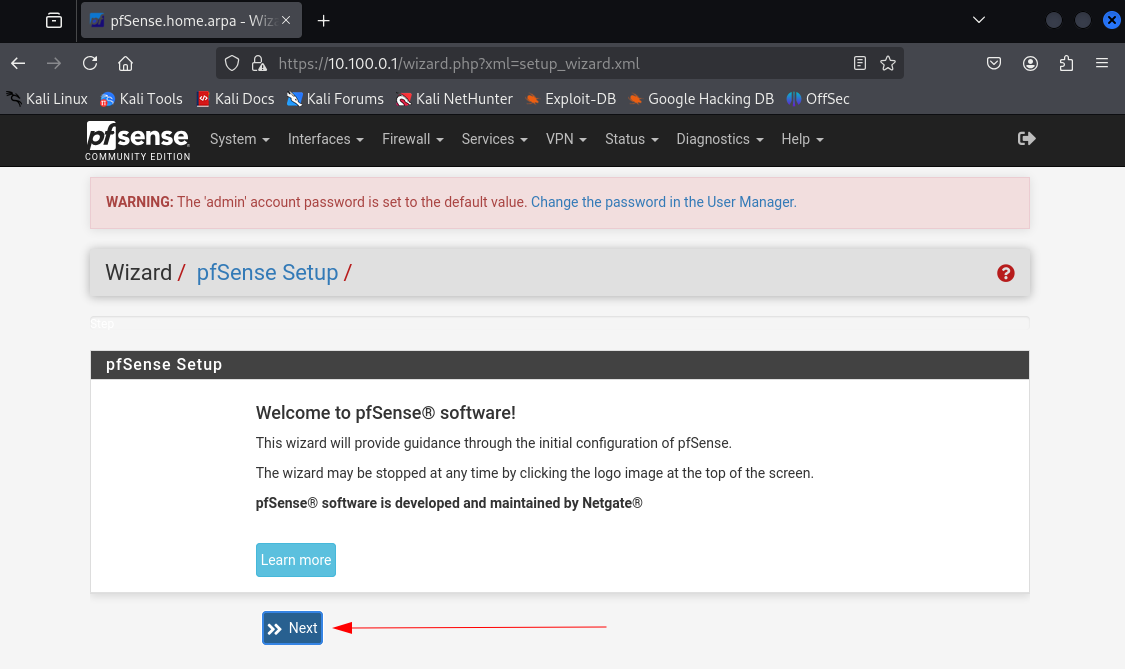Go back with the browser back arrow
1125x669 pixels.
[18, 63]
